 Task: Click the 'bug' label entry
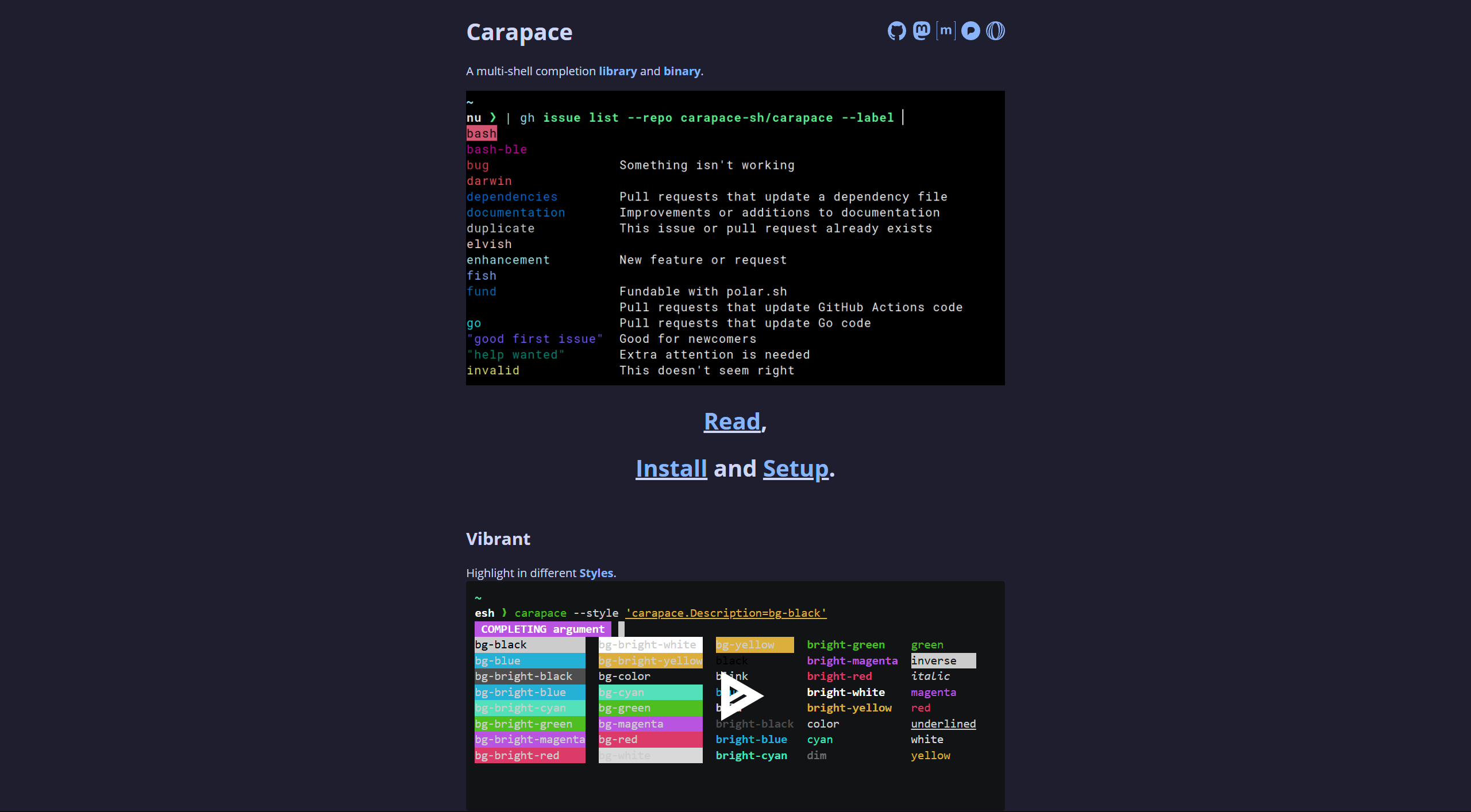coord(478,165)
